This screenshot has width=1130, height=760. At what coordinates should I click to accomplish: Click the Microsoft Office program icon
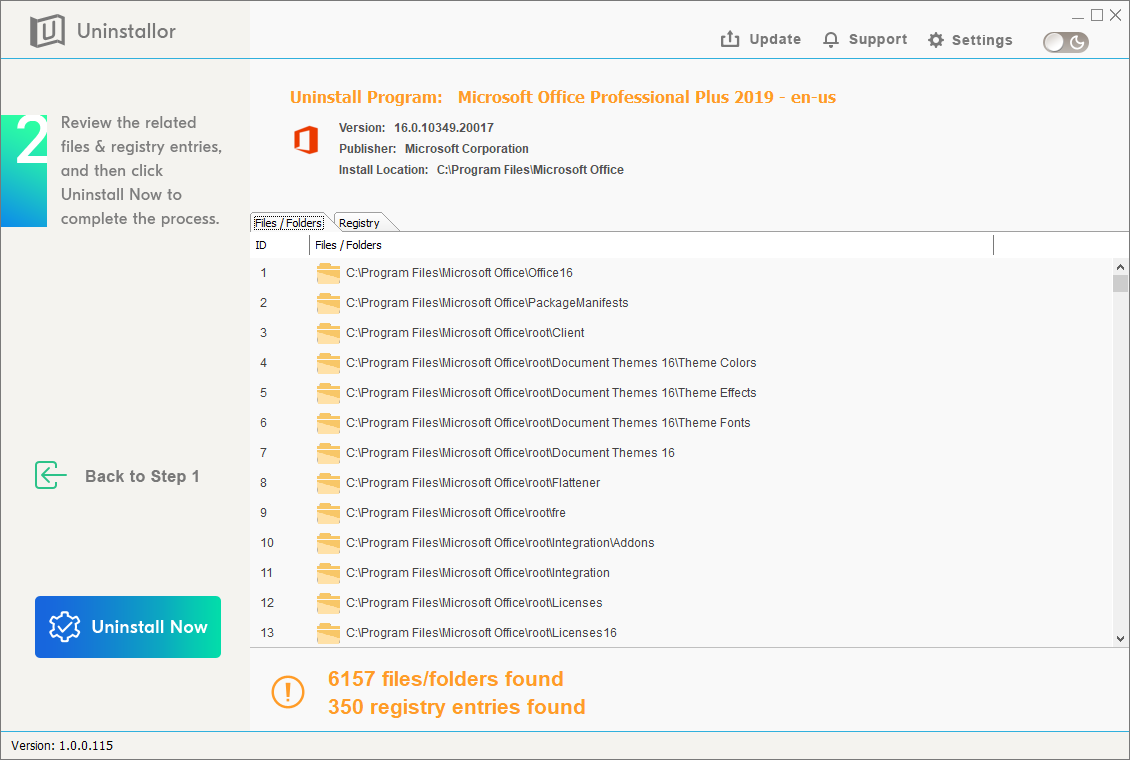(306, 140)
